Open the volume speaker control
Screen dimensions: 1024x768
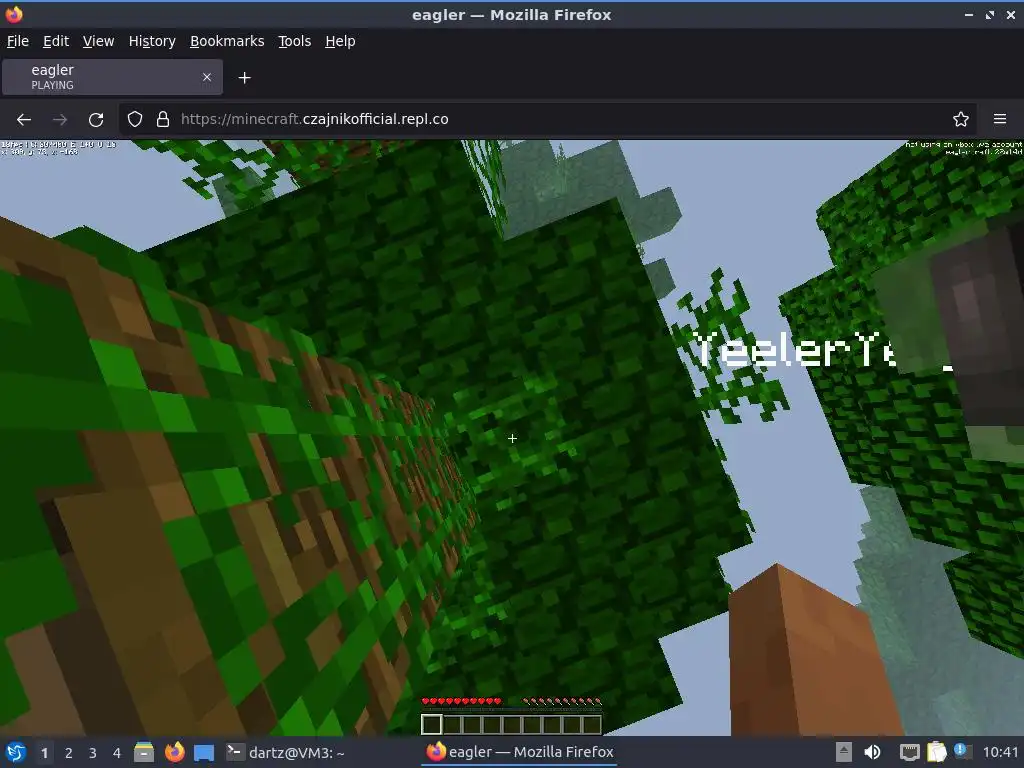[x=872, y=752]
